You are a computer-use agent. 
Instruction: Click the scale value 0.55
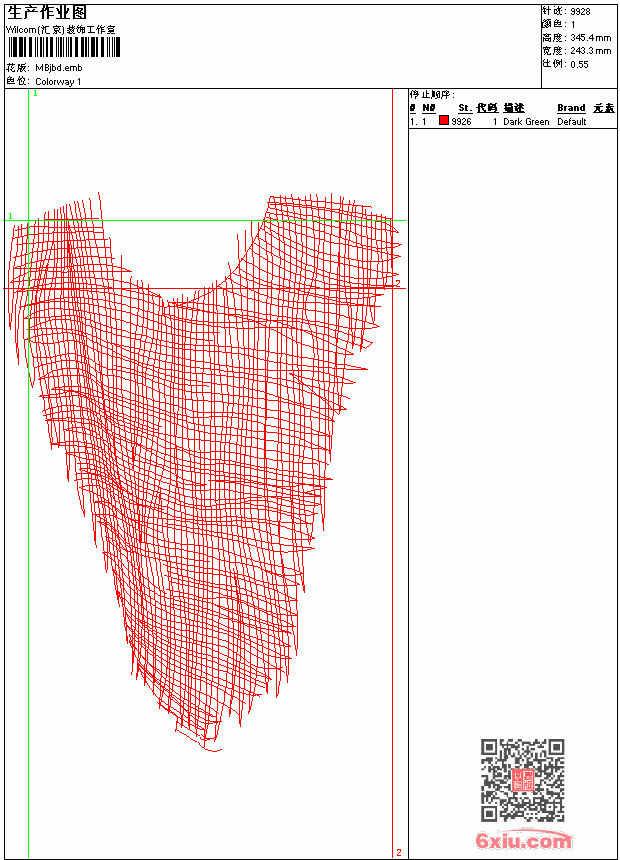point(579,64)
